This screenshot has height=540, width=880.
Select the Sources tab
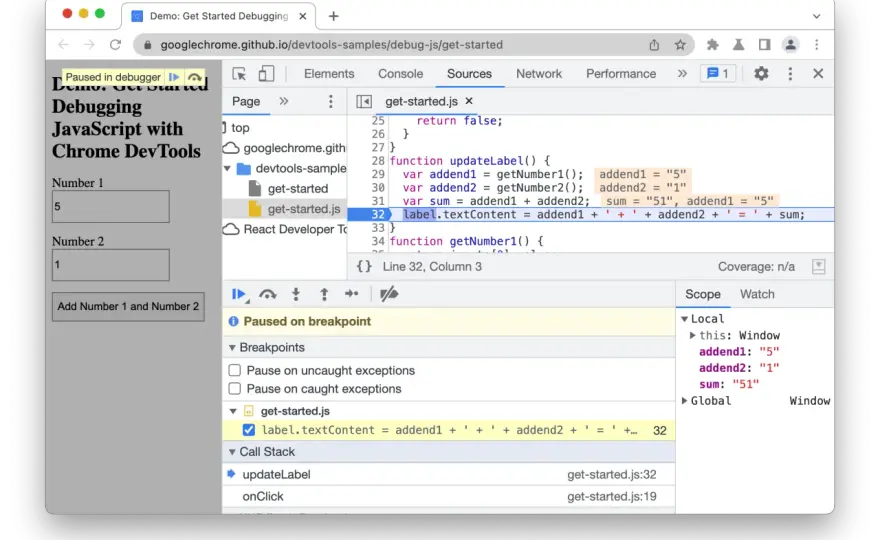pos(469,74)
